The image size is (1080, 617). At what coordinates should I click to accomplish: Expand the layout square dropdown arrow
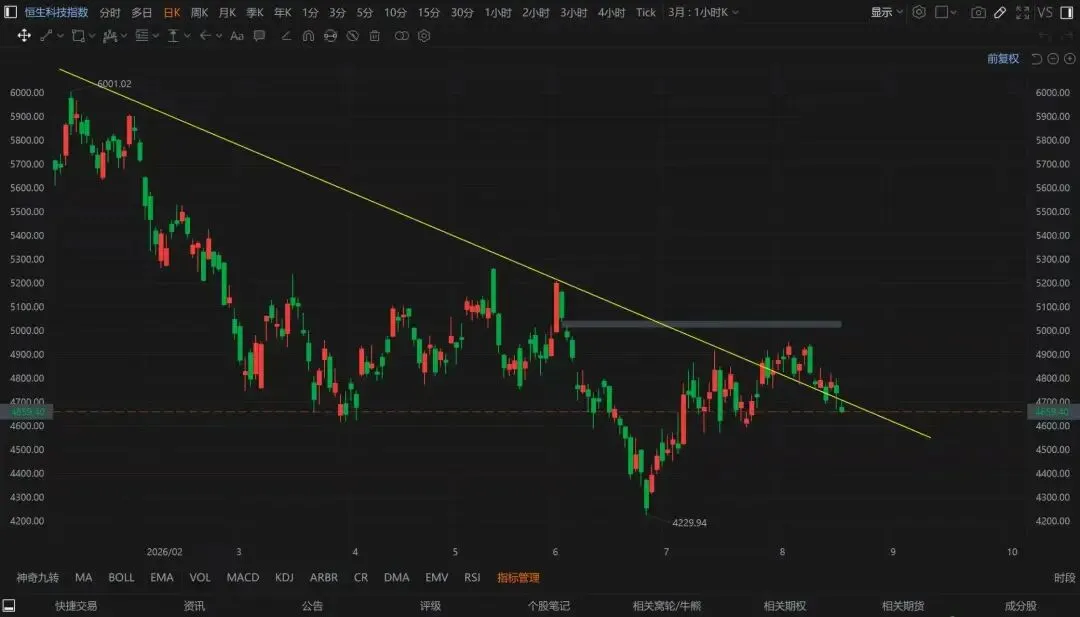click(x=953, y=12)
